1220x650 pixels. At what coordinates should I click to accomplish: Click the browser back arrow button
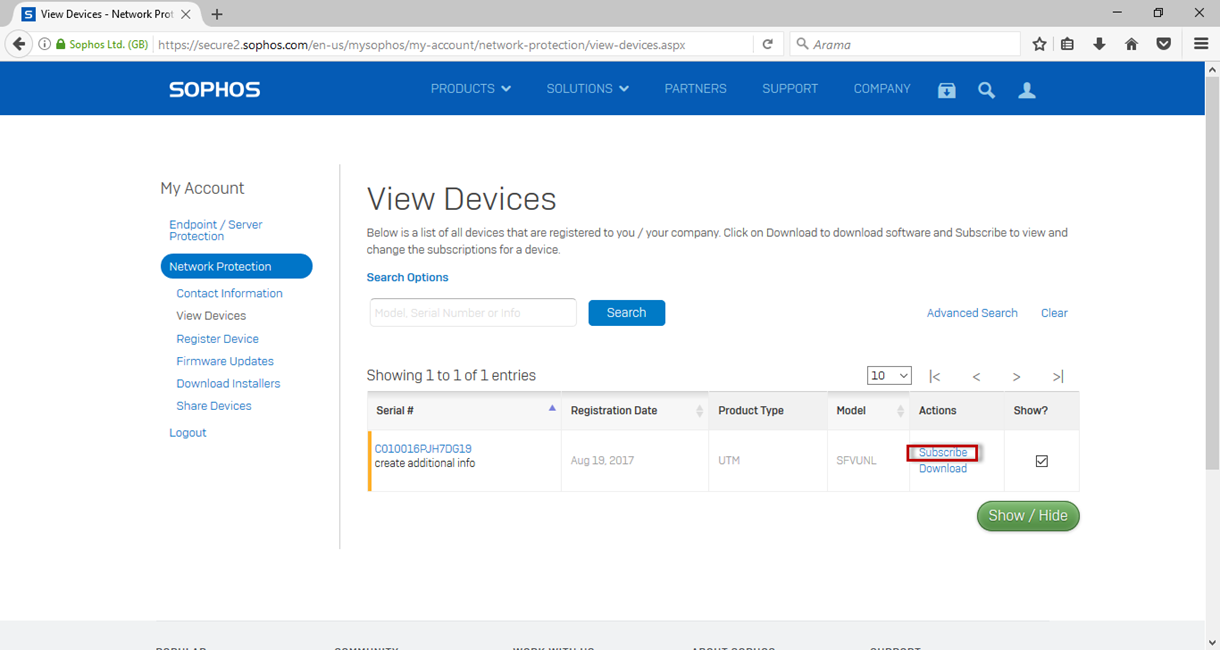tap(19, 44)
